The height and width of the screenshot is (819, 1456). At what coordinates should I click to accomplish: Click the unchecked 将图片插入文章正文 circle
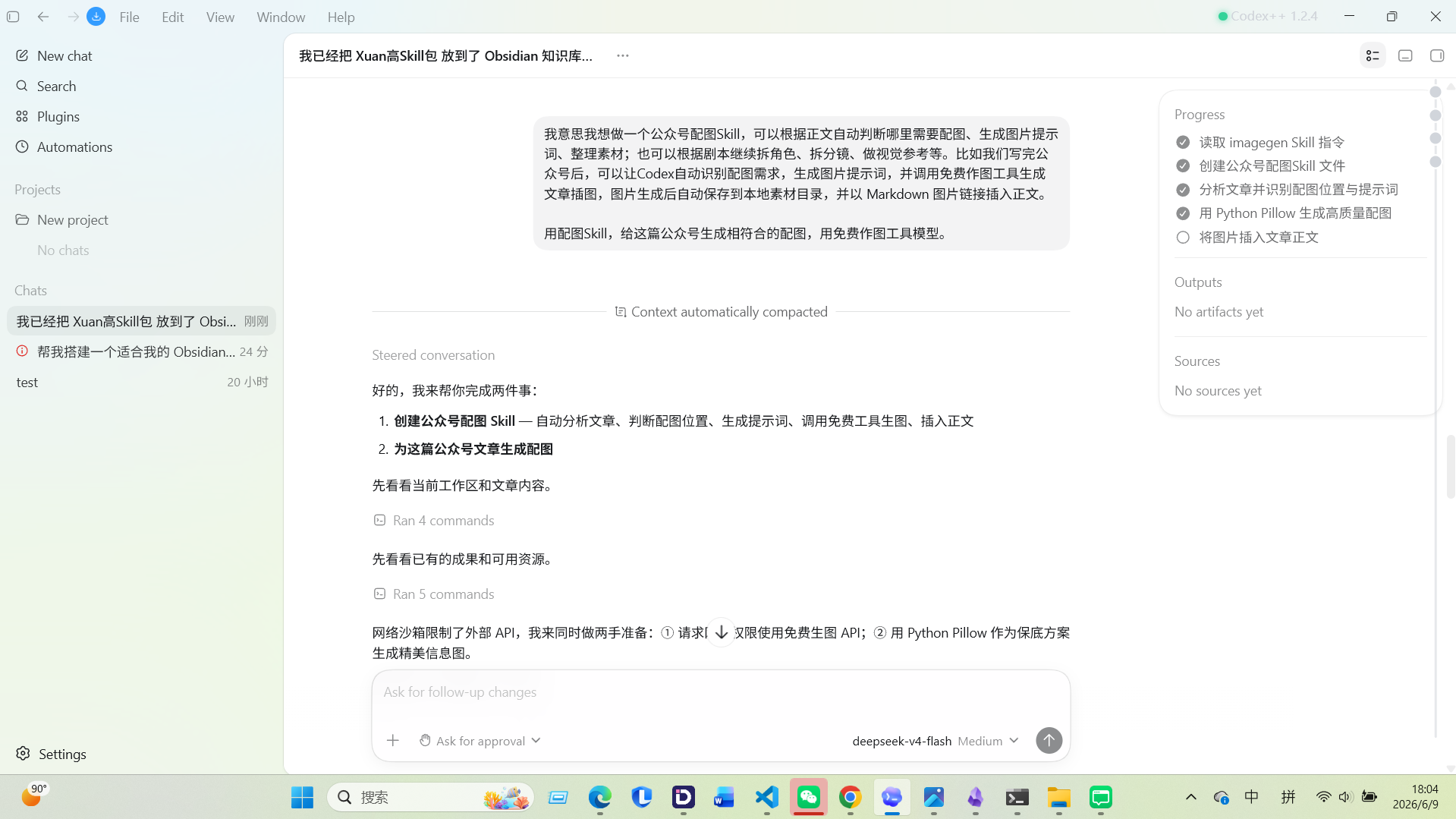[x=1183, y=237]
